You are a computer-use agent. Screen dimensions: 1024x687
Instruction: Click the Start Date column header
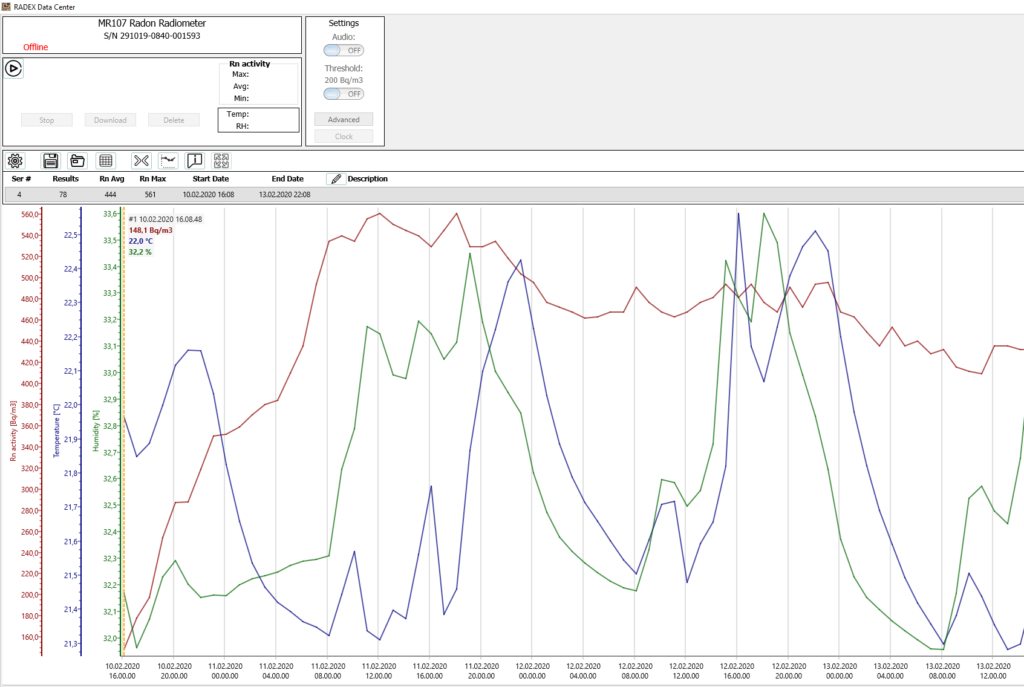coord(211,179)
